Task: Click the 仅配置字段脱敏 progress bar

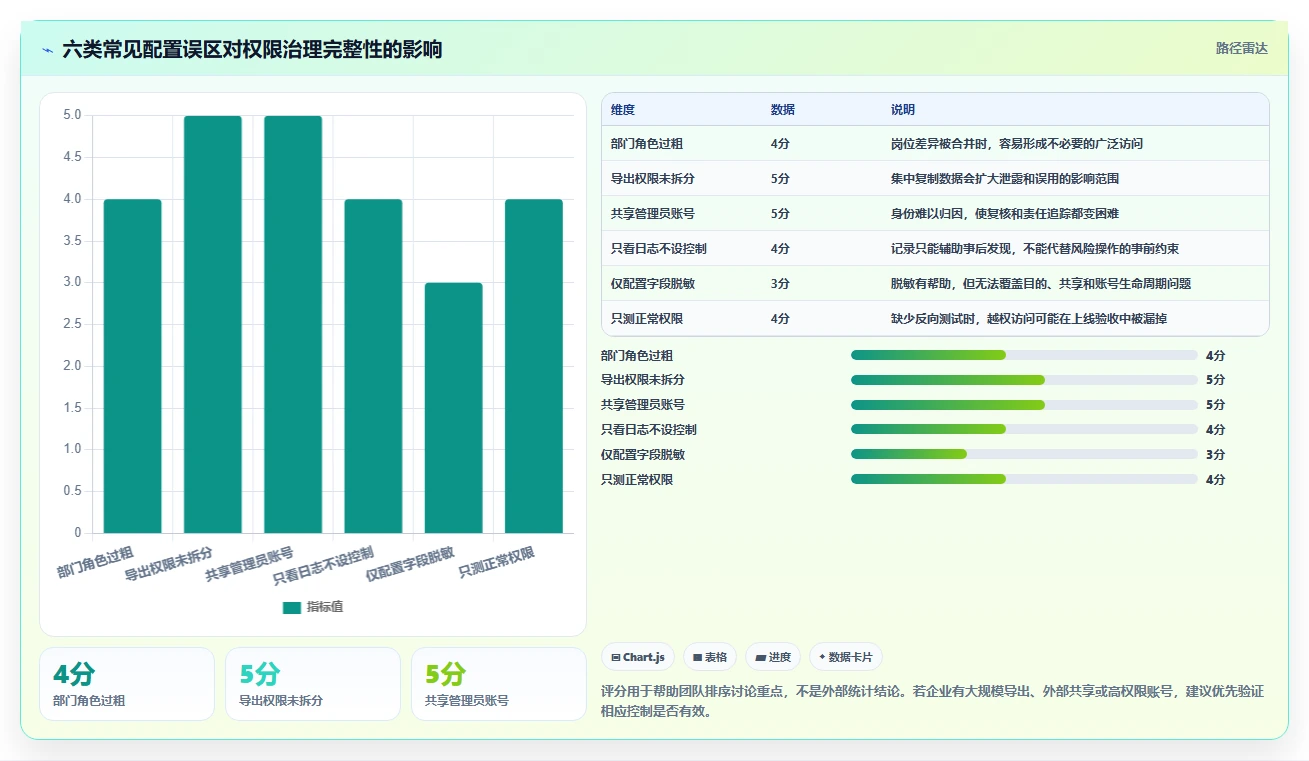Action: point(1024,455)
